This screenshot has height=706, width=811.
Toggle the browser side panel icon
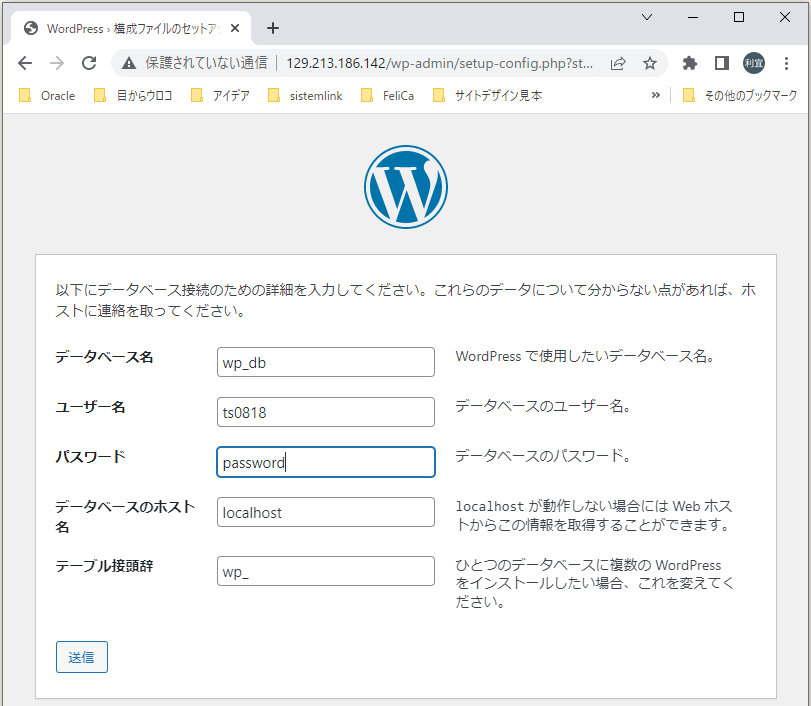click(x=722, y=63)
